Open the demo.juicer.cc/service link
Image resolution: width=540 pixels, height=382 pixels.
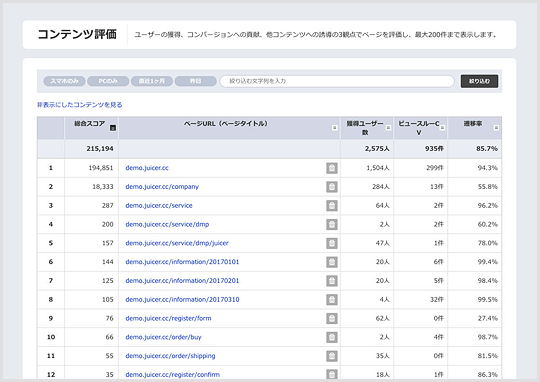(x=159, y=206)
